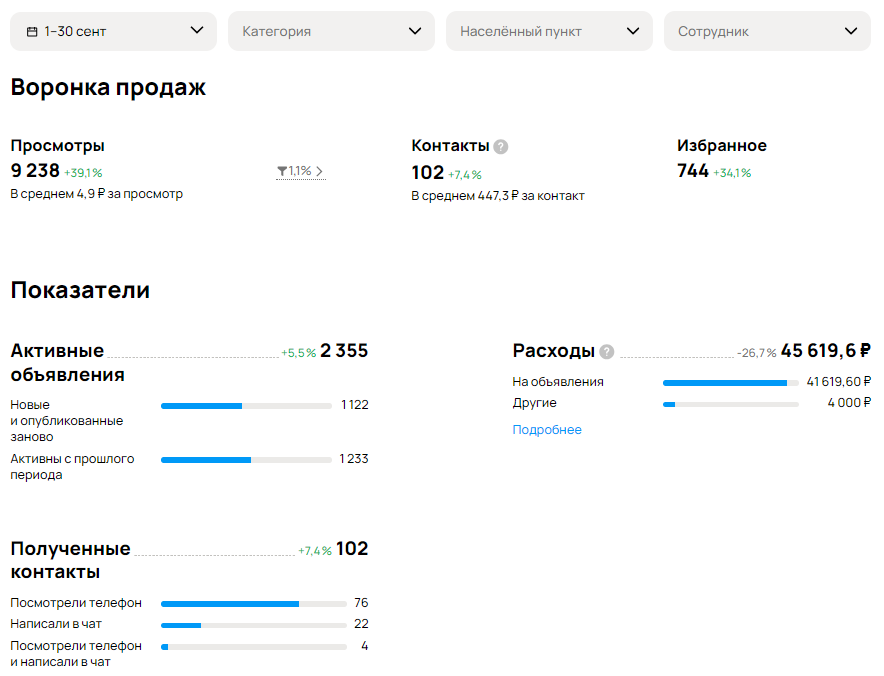Click the Полученные контакты heading
The height and width of the screenshot is (676, 884).
(x=70, y=560)
